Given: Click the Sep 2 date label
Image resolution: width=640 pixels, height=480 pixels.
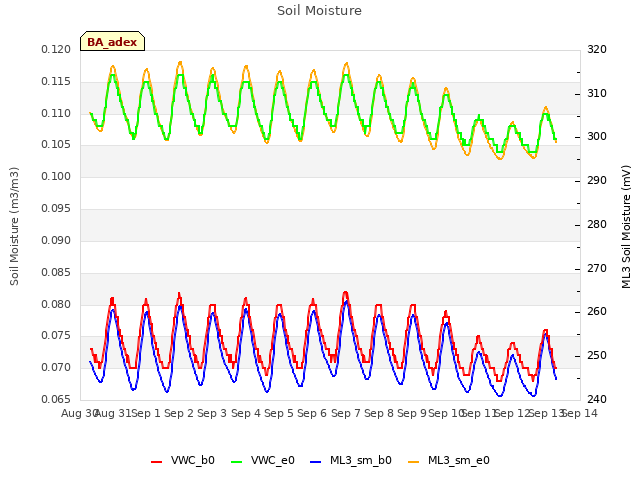Looking at the screenshot, I should (179, 413).
